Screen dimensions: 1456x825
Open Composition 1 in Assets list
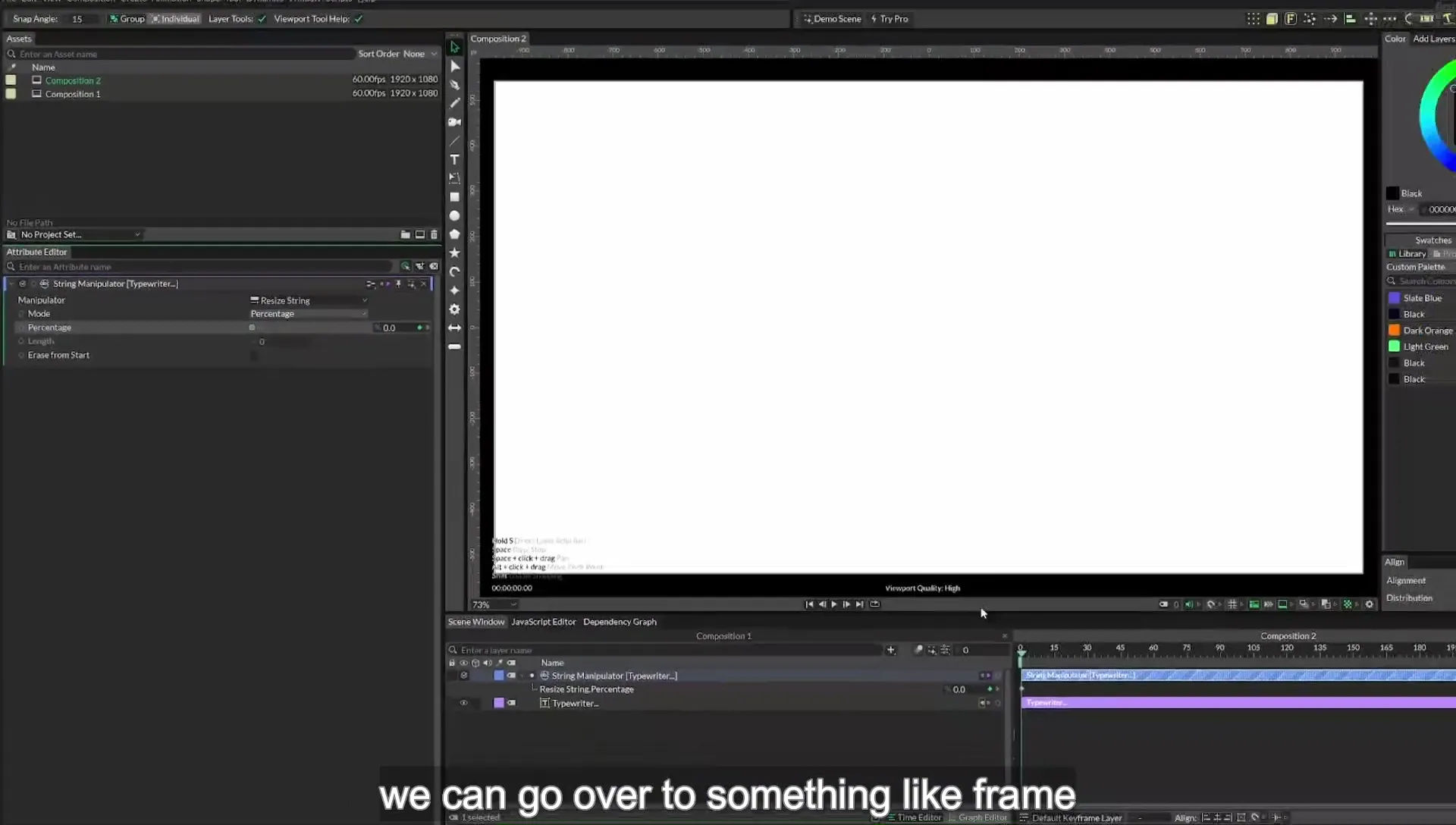point(72,94)
